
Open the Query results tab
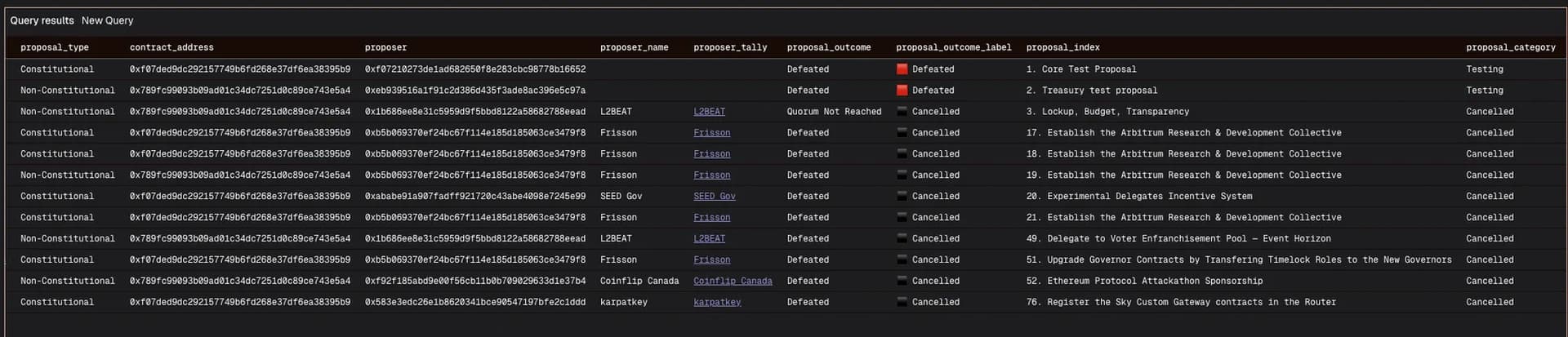[x=42, y=20]
